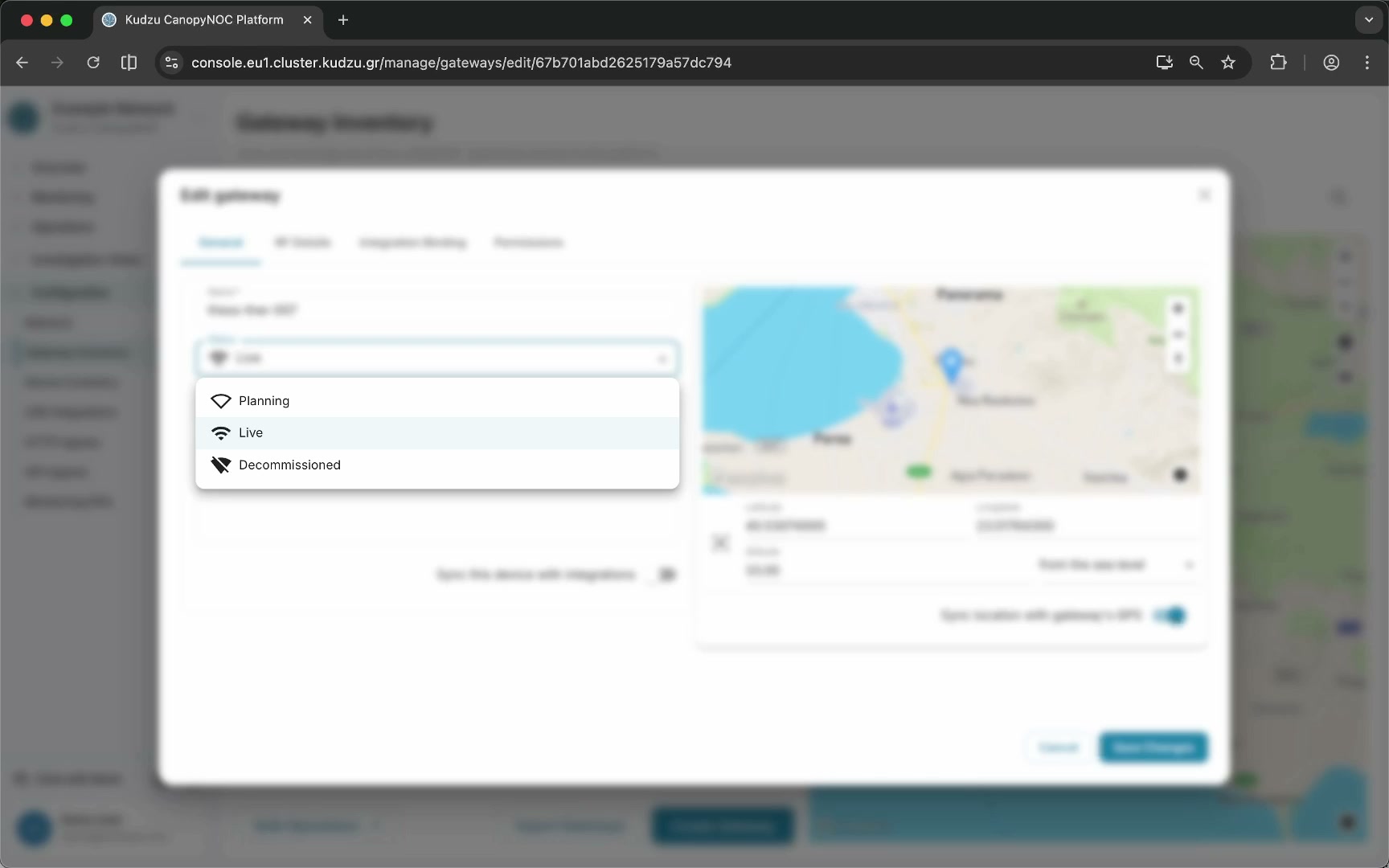Toggle sync this device with integrations

click(664, 575)
